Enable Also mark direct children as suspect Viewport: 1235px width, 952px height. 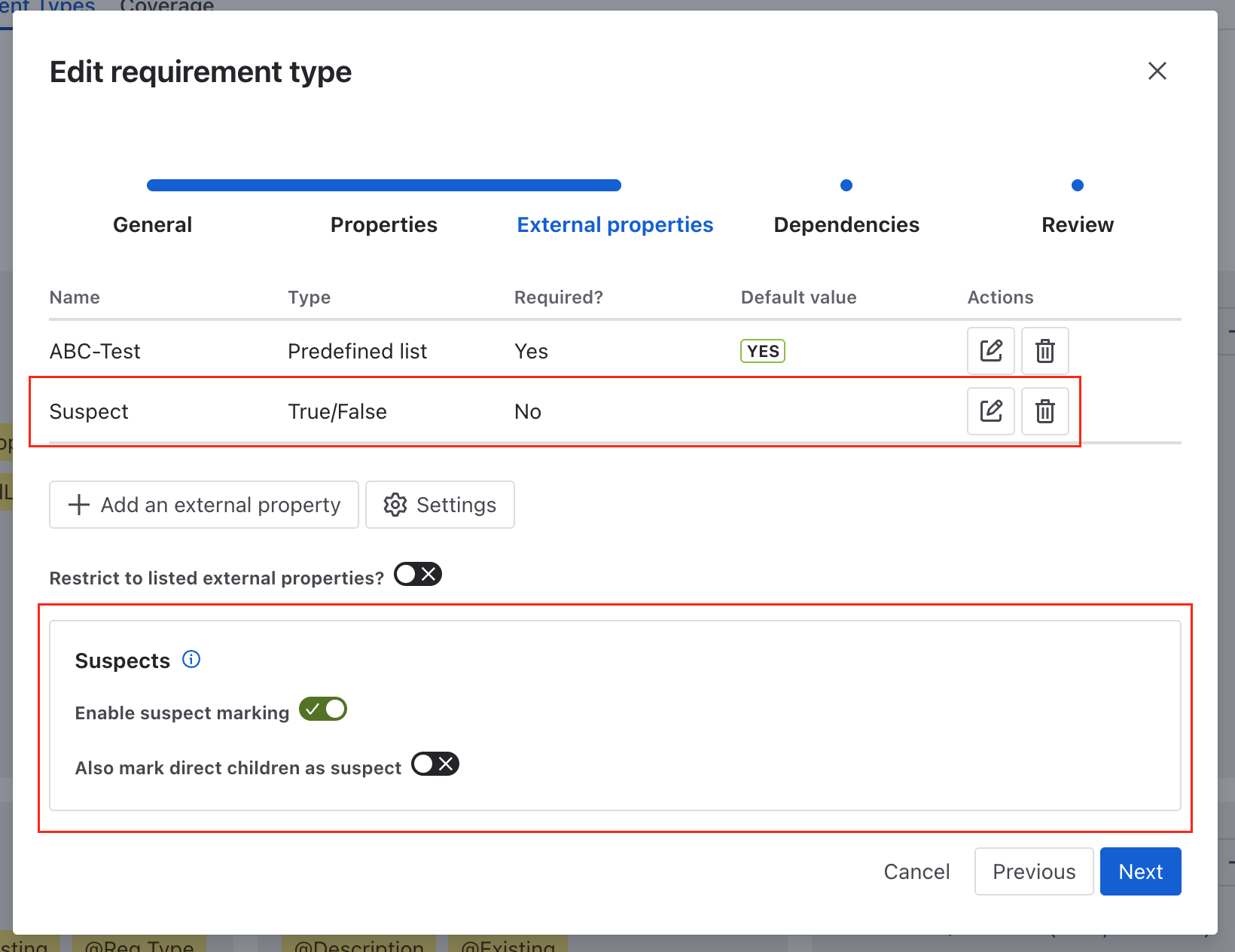coord(435,764)
